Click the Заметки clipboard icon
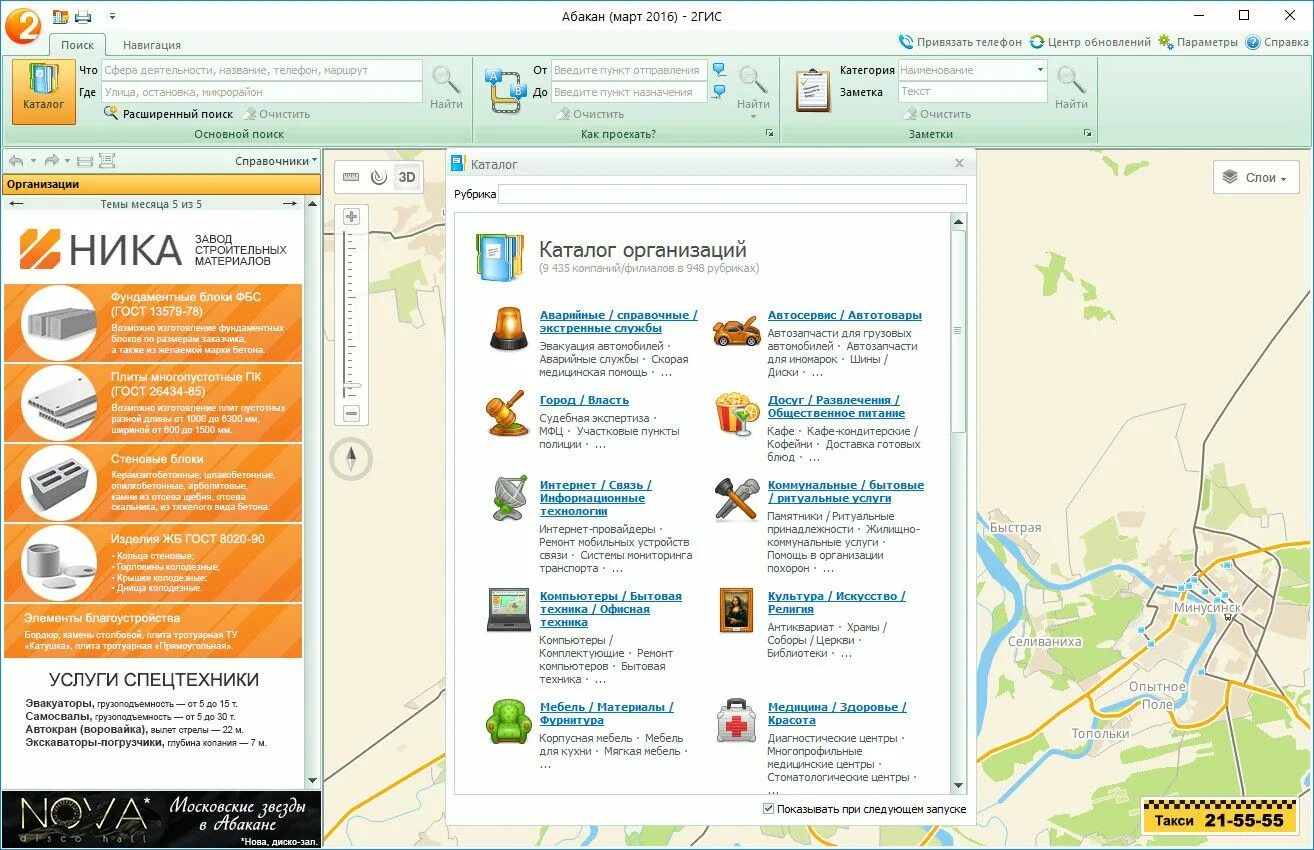Screen dimensions: 1314x850 [x=813, y=90]
